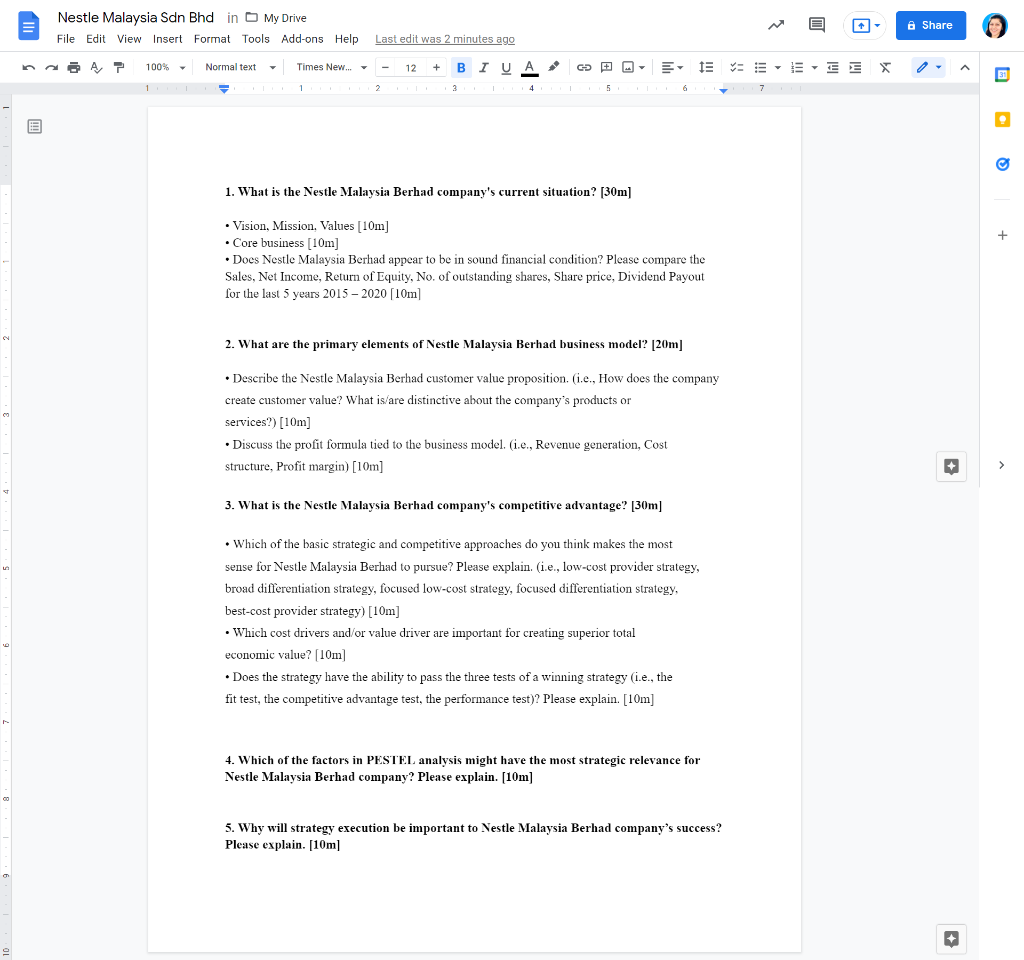Clear formatting from selection

tap(885, 67)
